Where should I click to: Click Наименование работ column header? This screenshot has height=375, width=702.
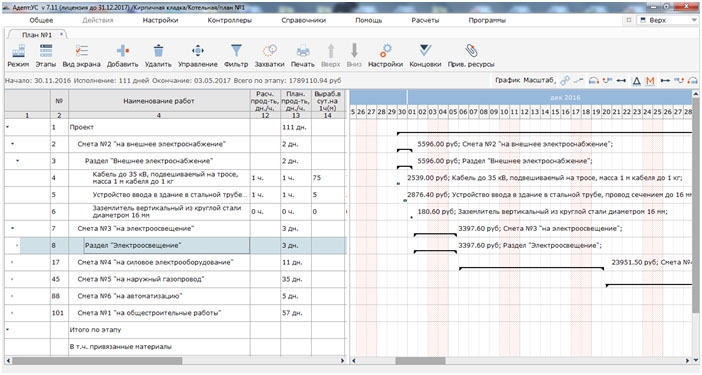click(x=159, y=101)
